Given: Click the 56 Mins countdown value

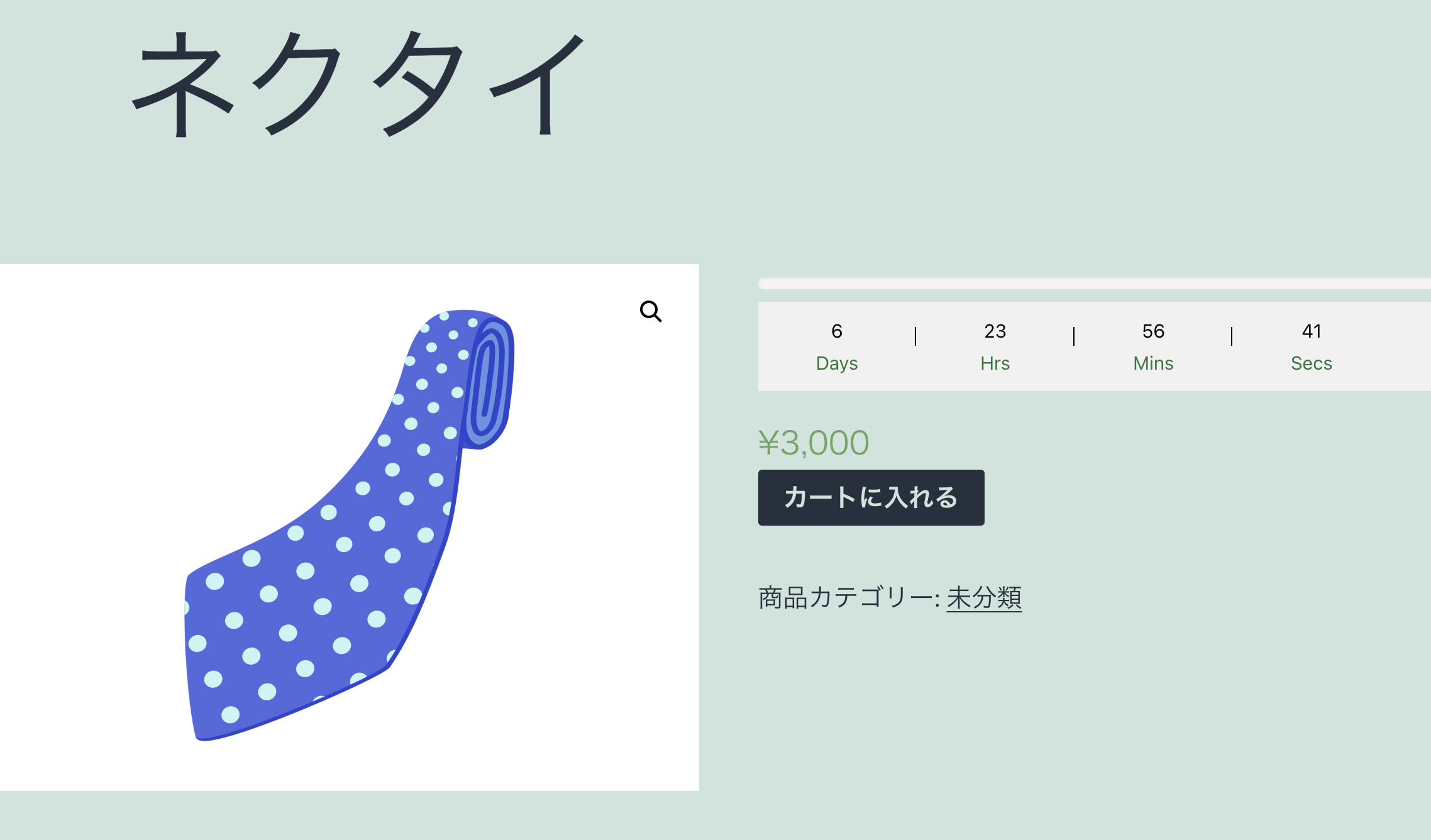Looking at the screenshot, I should (x=1154, y=331).
